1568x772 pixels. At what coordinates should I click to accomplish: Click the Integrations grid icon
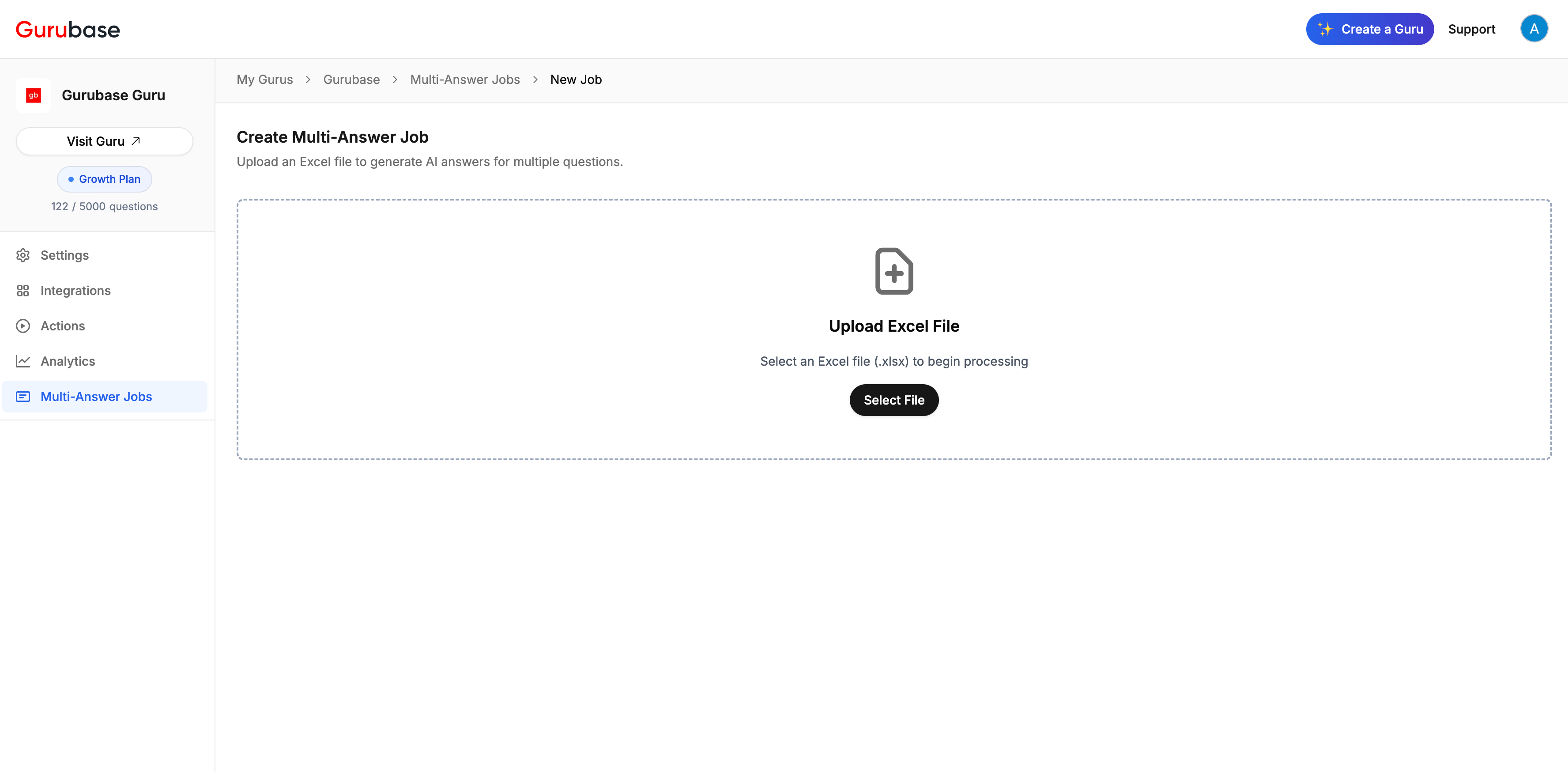point(23,291)
